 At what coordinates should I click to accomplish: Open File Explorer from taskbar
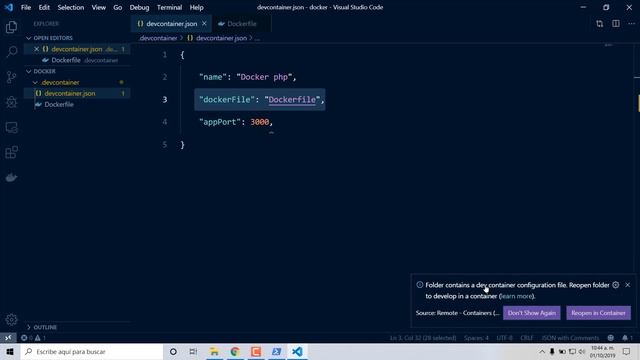214,351
